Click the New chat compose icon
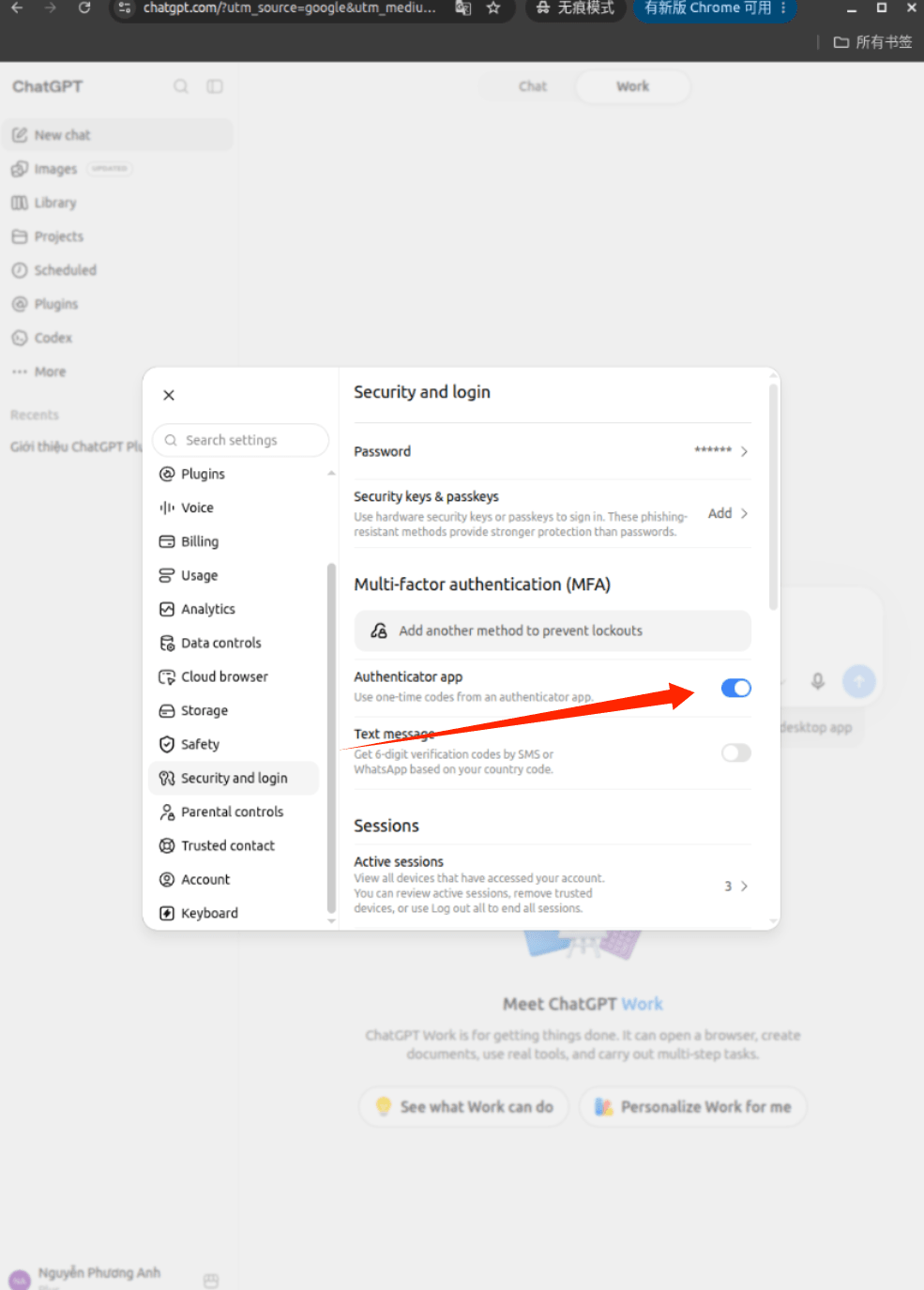Viewport: 924px width, 1290px height. (x=20, y=135)
